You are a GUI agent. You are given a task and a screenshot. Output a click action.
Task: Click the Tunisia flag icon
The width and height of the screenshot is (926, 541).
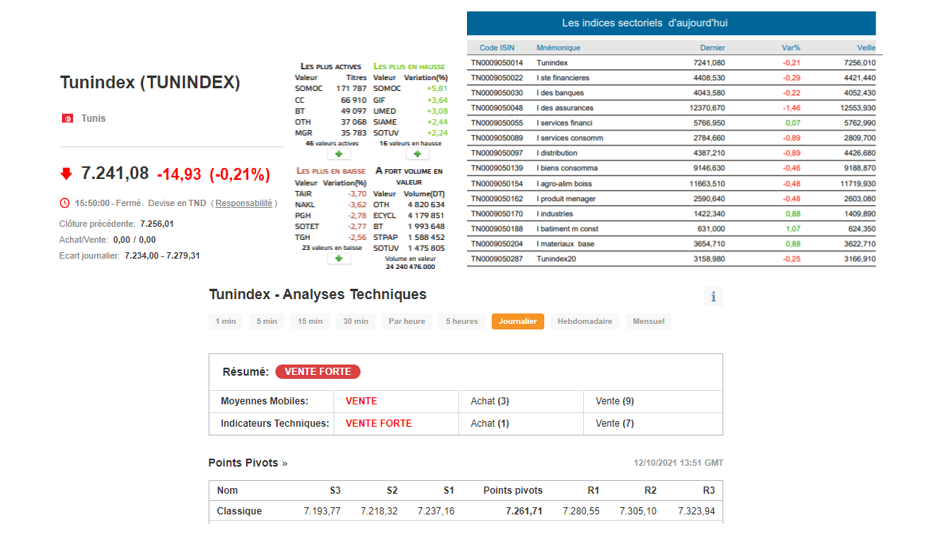click(67, 118)
